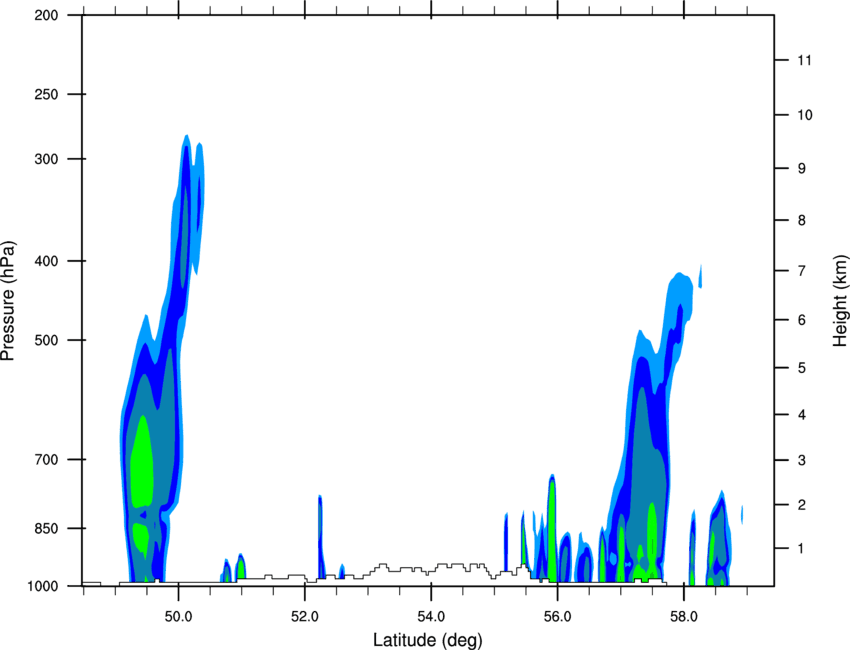Click the 3 km height label
The height and width of the screenshot is (650, 850).
[802, 461]
